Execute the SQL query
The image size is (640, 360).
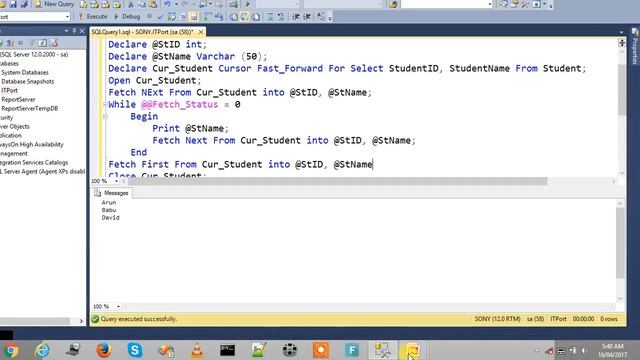93,16
